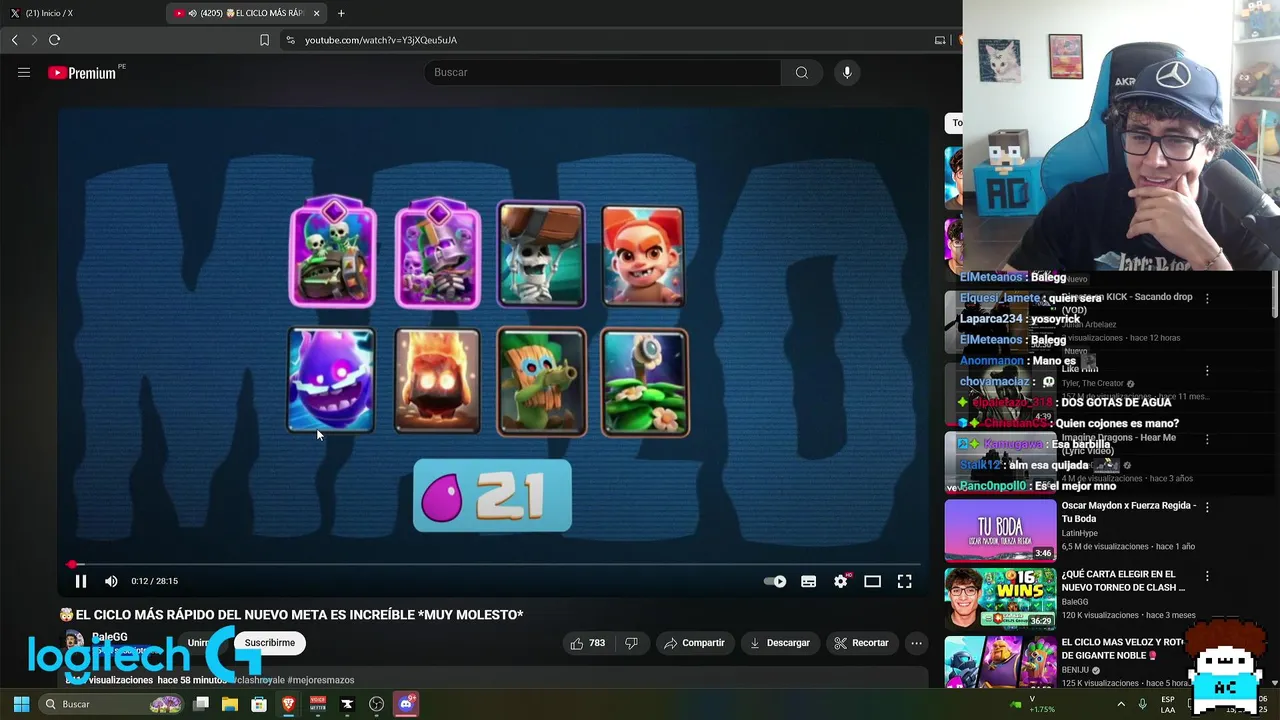The width and height of the screenshot is (1280, 720).
Task: Reload the page with refresh icon
Action: click(54, 40)
